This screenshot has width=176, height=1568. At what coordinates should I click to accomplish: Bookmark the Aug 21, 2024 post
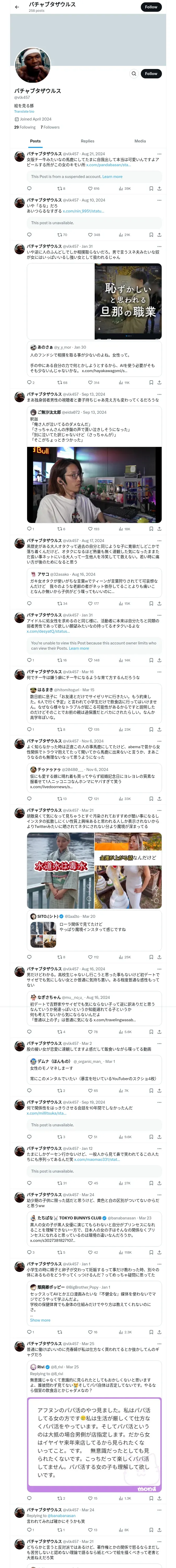(x=151, y=189)
